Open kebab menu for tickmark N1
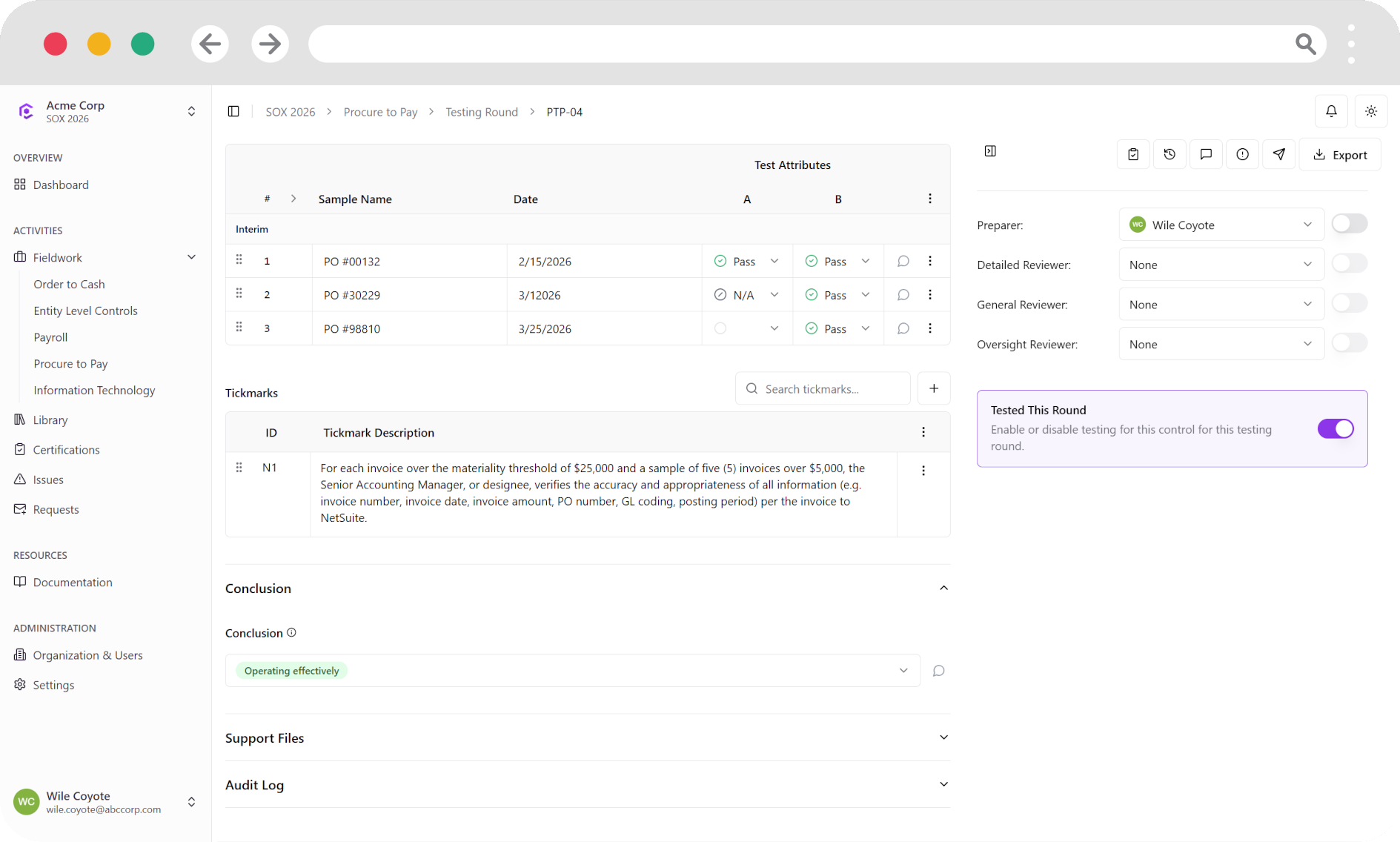The image size is (1400, 842). (x=923, y=471)
